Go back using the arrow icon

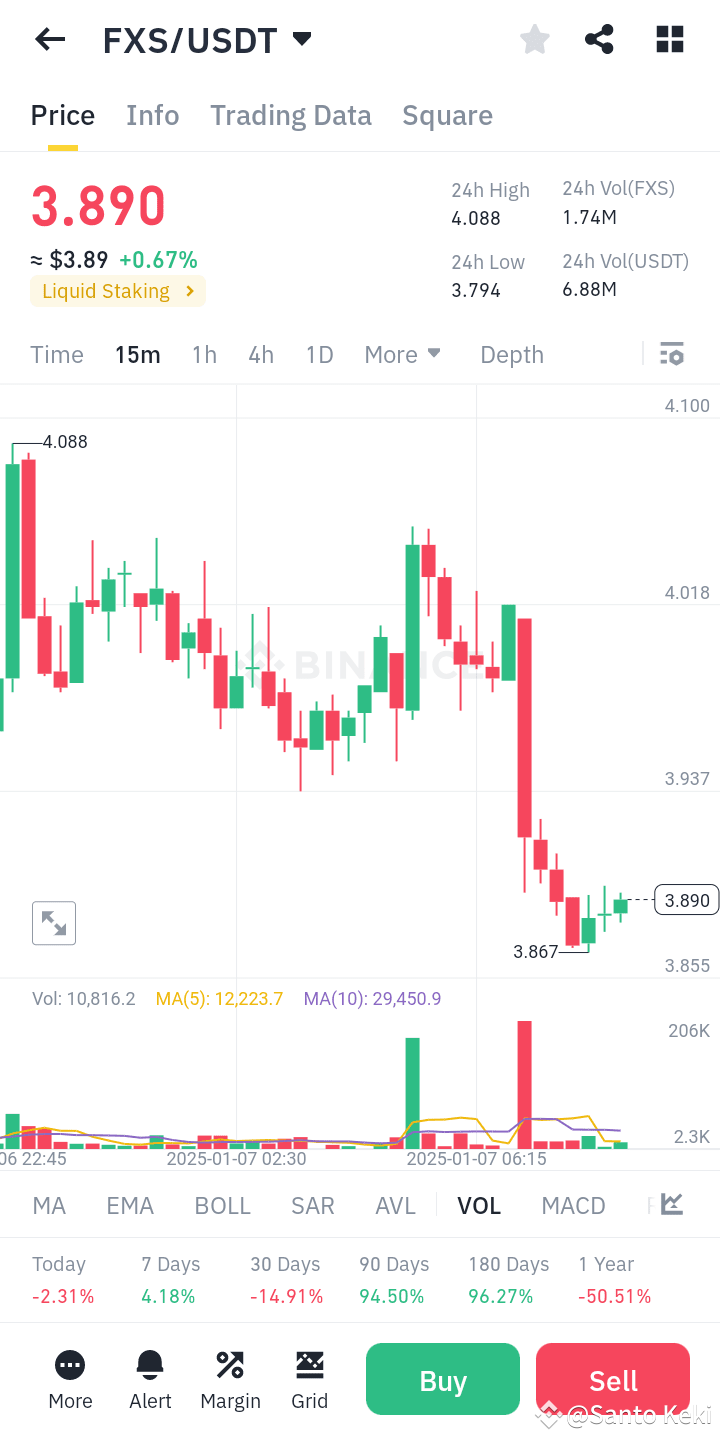49,39
